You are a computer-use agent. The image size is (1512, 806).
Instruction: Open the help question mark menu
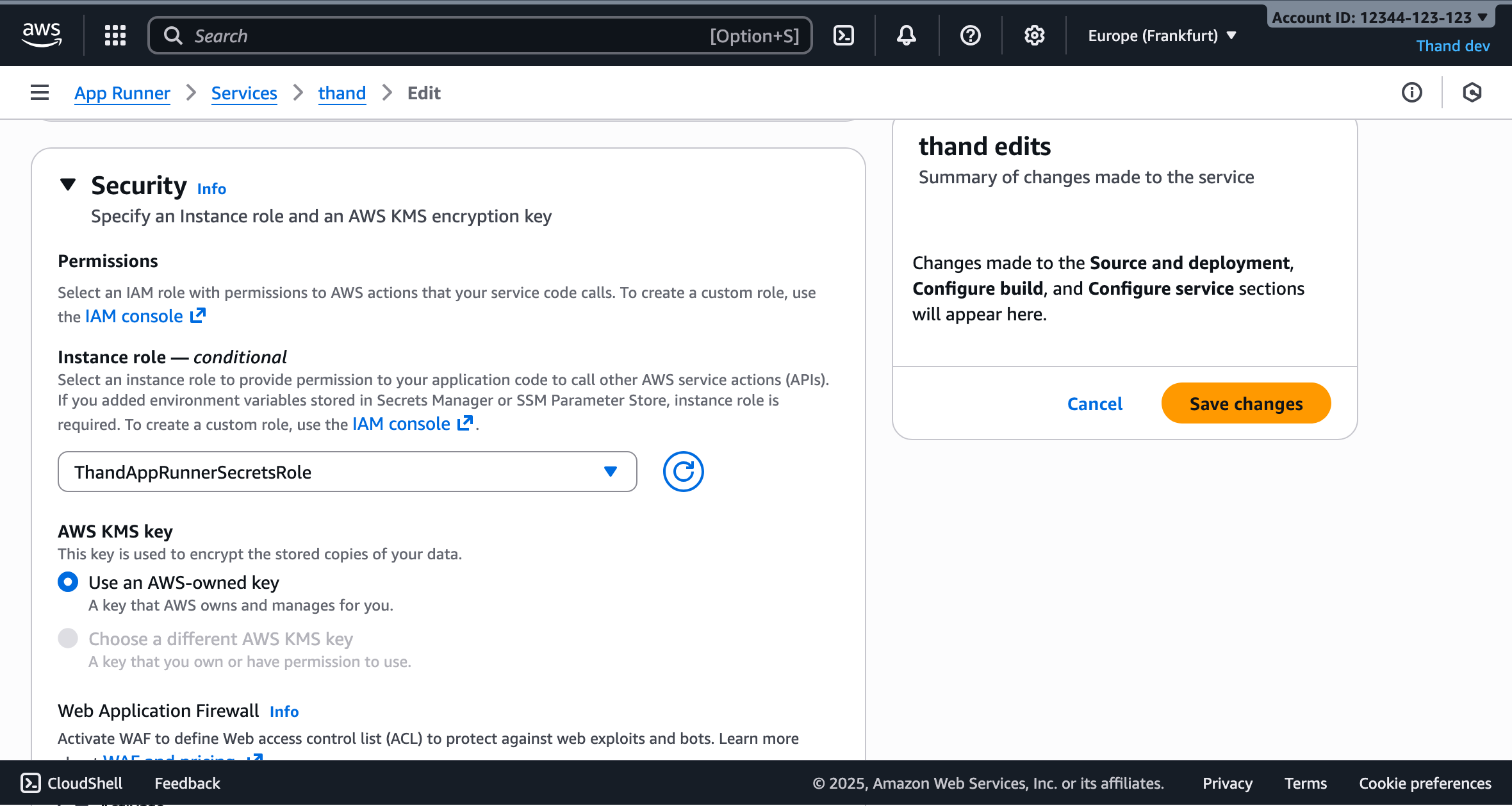970,35
